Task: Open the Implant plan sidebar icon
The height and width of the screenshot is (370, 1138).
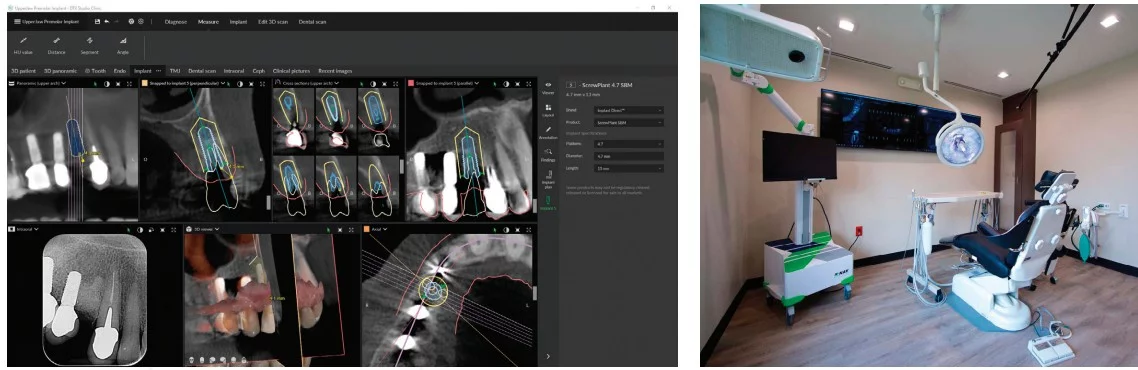Action: [548, 178]
